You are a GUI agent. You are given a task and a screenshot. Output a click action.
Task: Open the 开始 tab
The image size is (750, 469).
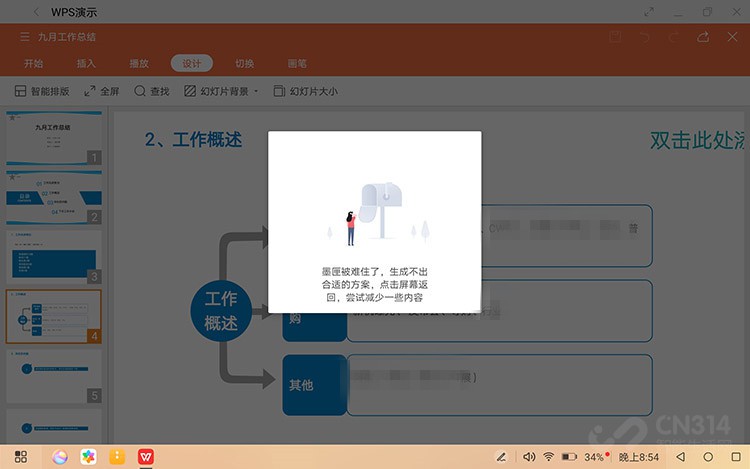point(33,64)
